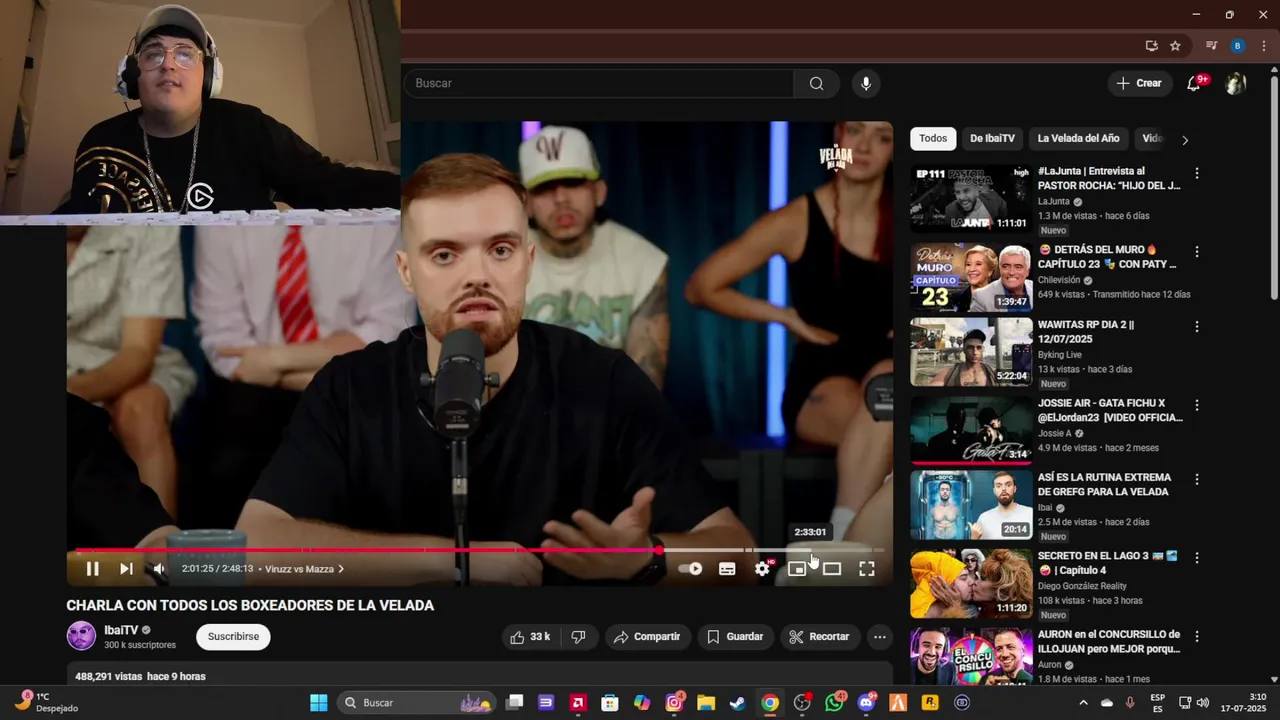The width and height of the screenshot is (1280, 720).
Task: Like the video with 33 k thumbs up
Action: [530, 637]
